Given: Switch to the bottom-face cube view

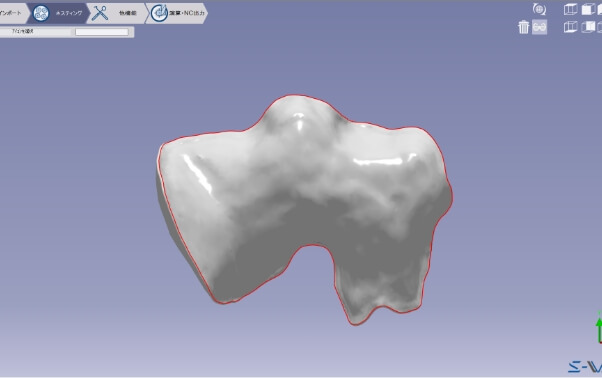Looking at the screenshot, I should pos(571,27).
